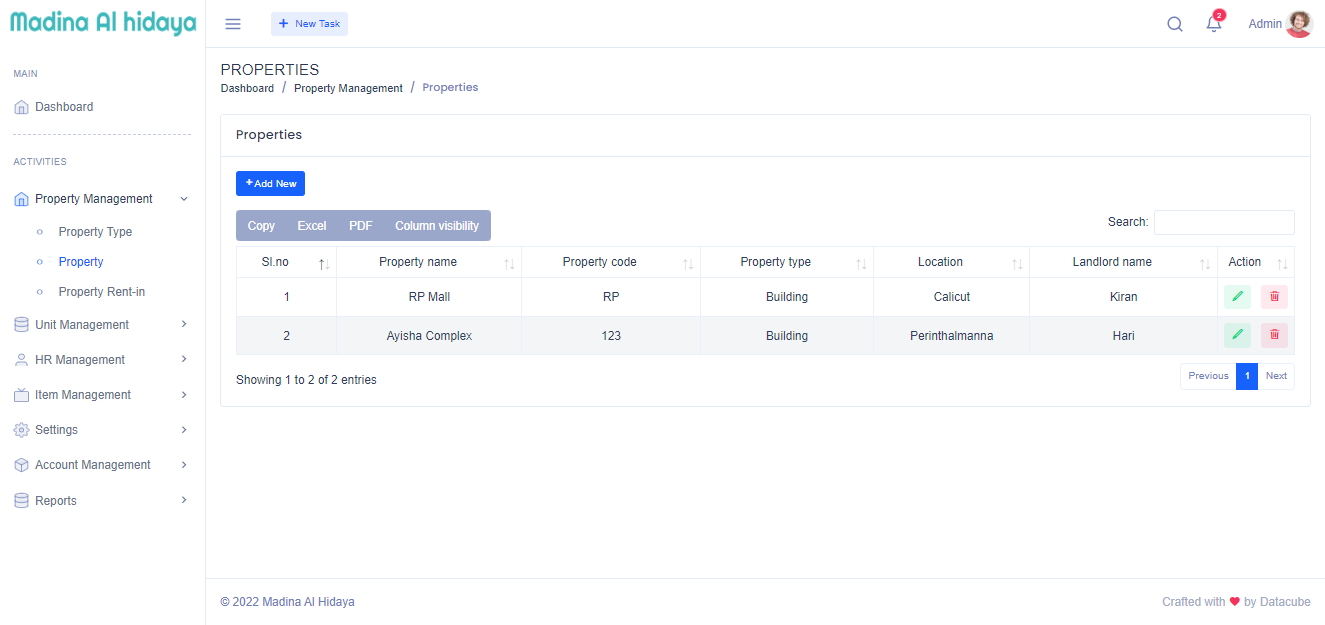Edit the Ayisha Complex row with pencil icon
The height and width of the screenshot is (625, 1325).
[x=1237, y=335]
